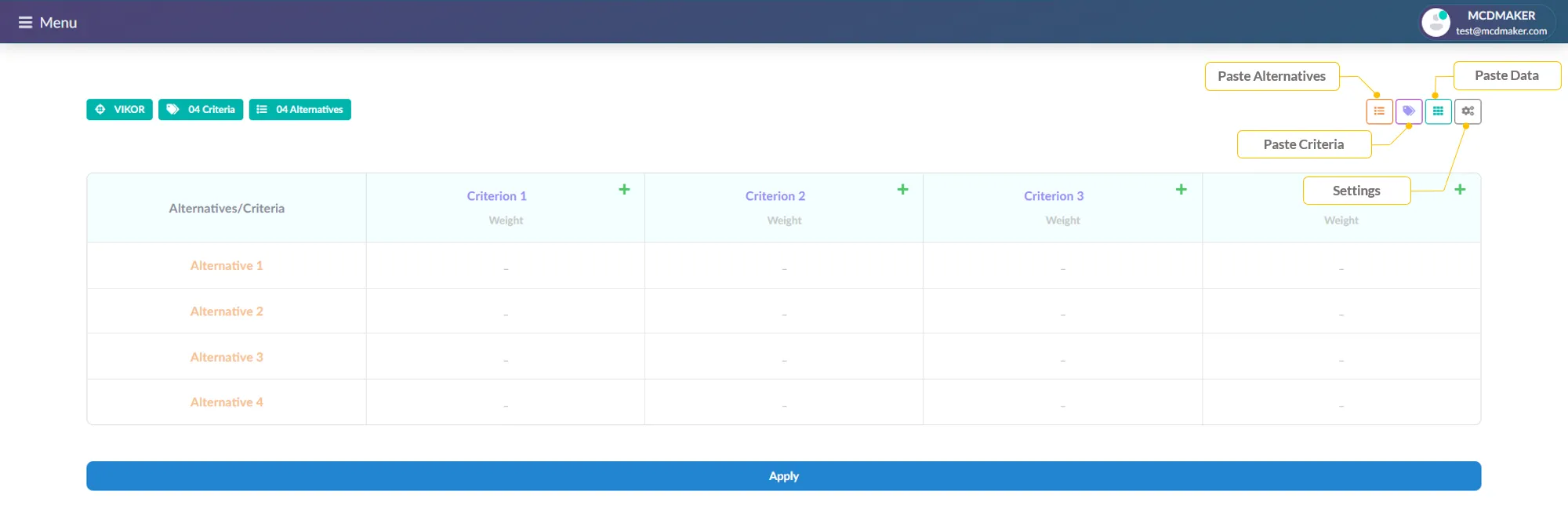Click Alternative 2 cell under Criterion 2
Image resolution: width=1568 pixels, height=524 pixels.
click(x=784, y=311)
